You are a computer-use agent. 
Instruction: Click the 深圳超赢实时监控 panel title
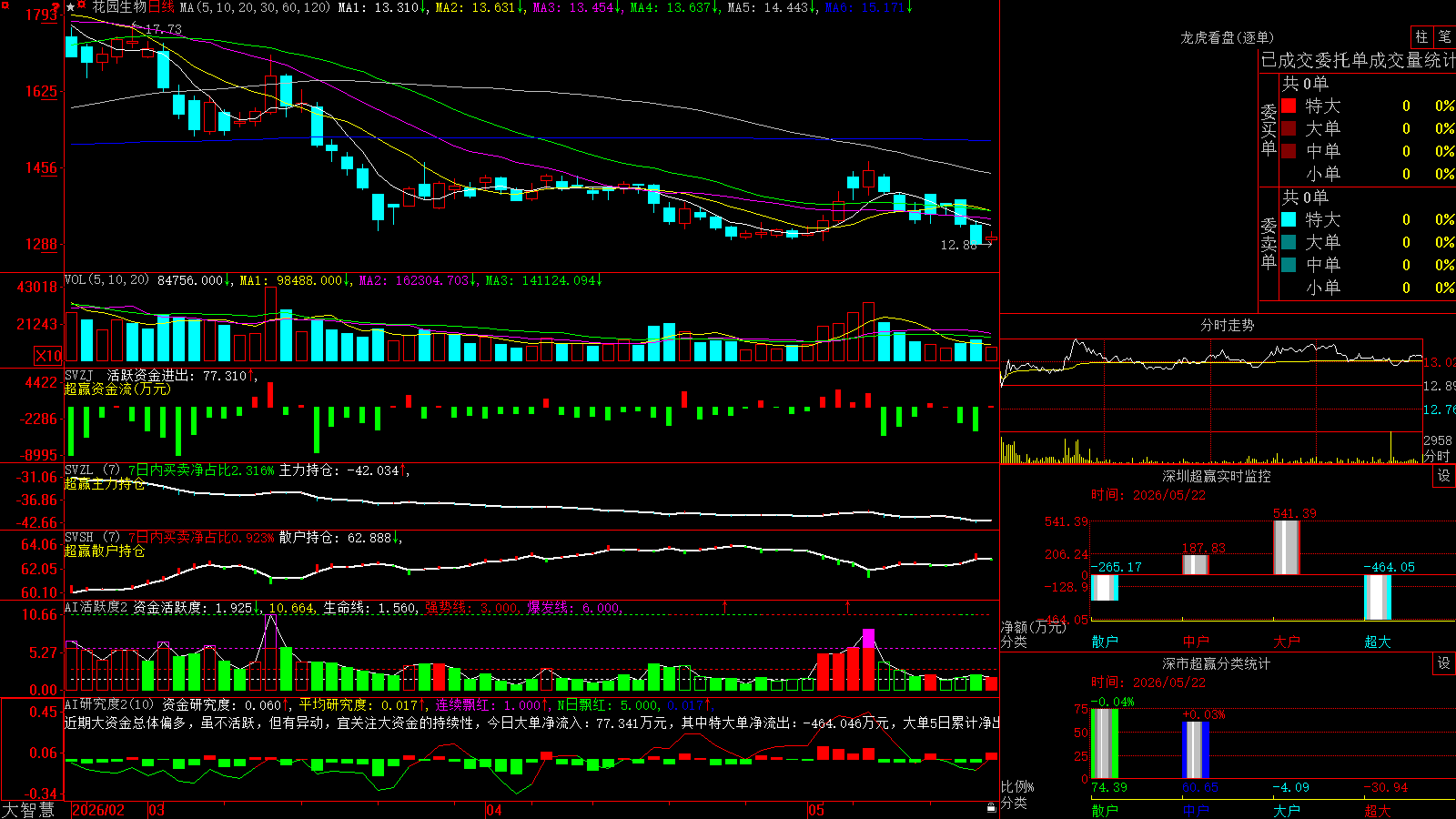(x=1216, y=476)
